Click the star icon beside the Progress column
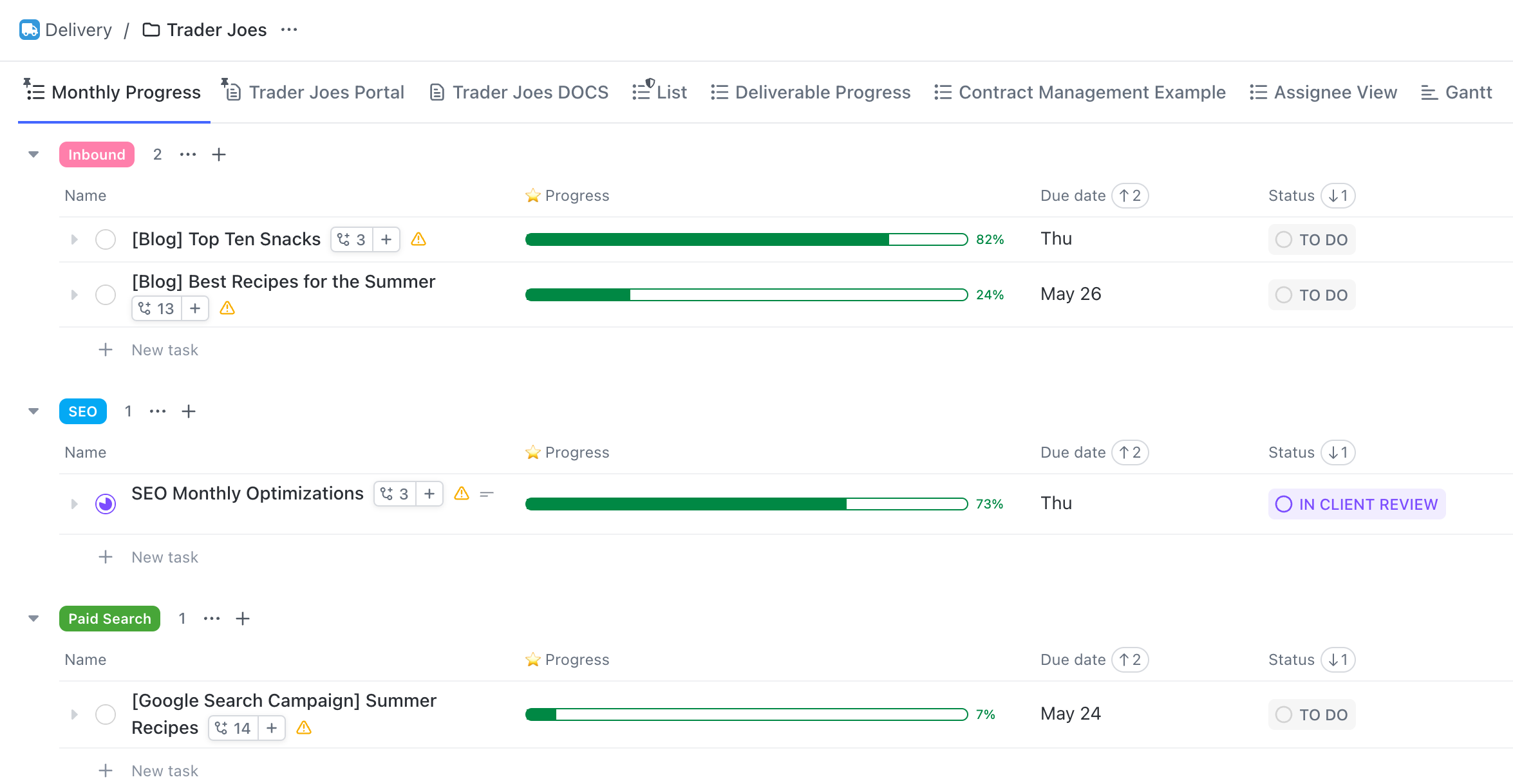Screen dimensions: 1513x784 click(532, 195)
